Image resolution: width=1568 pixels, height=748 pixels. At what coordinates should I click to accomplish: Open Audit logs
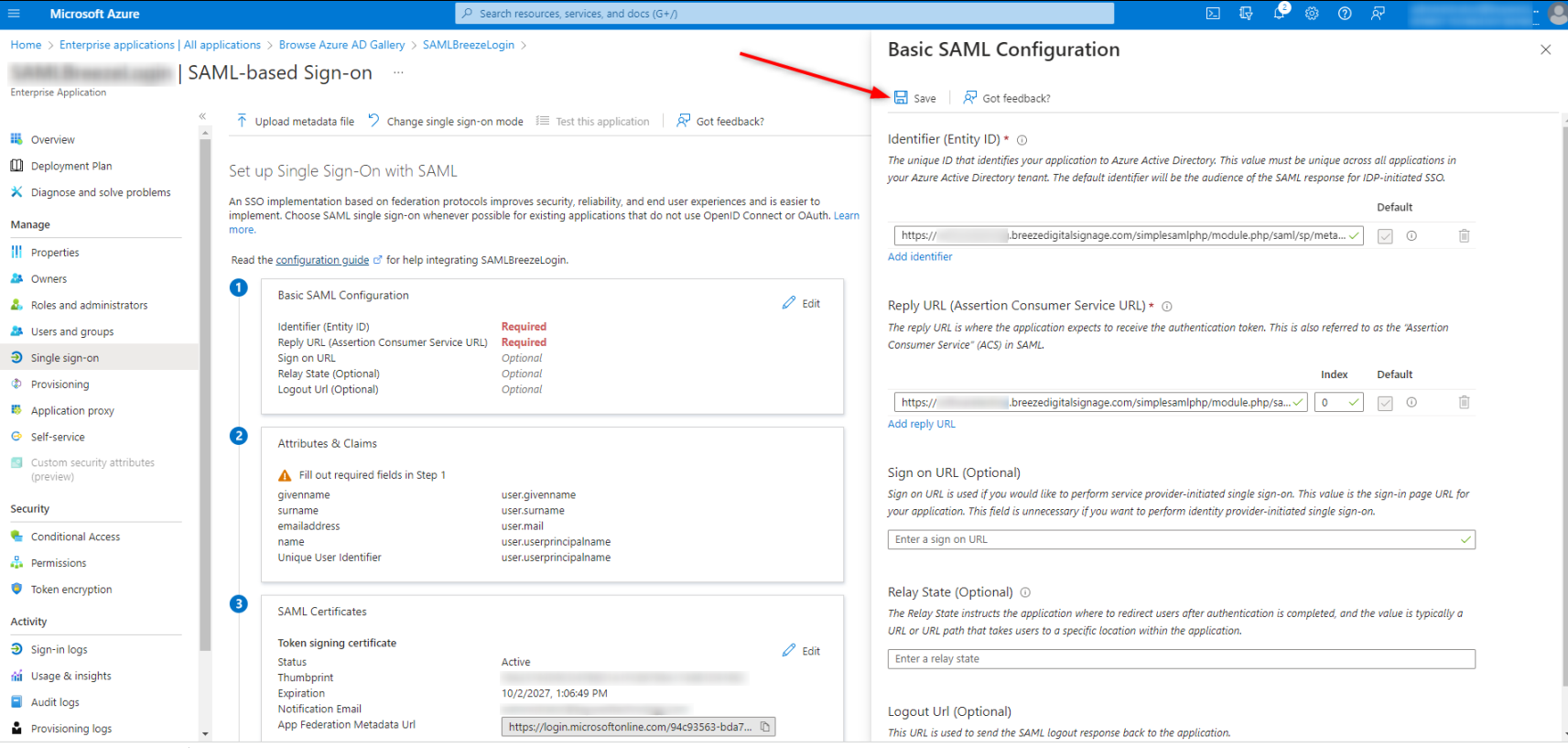coord(55,703)
